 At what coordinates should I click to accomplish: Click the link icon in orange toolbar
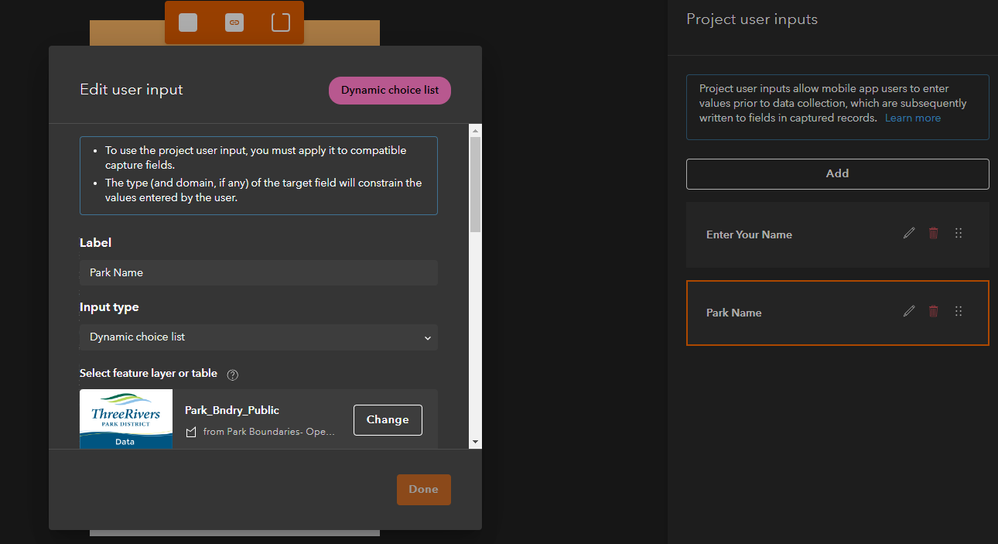pos(234,22)
